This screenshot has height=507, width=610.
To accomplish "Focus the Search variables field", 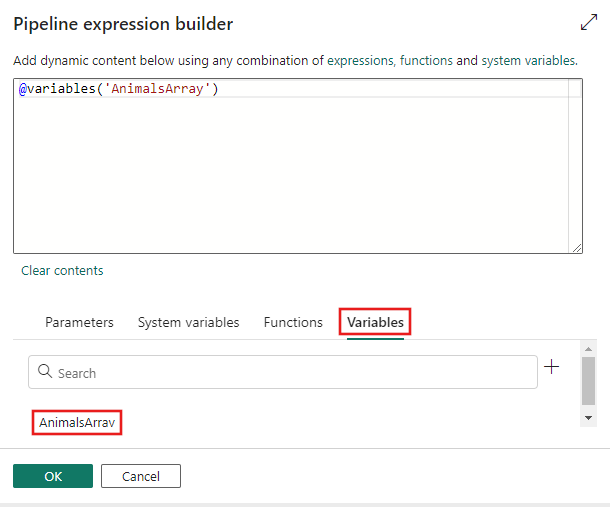I will pyautogui.click(x=283, y=372).
